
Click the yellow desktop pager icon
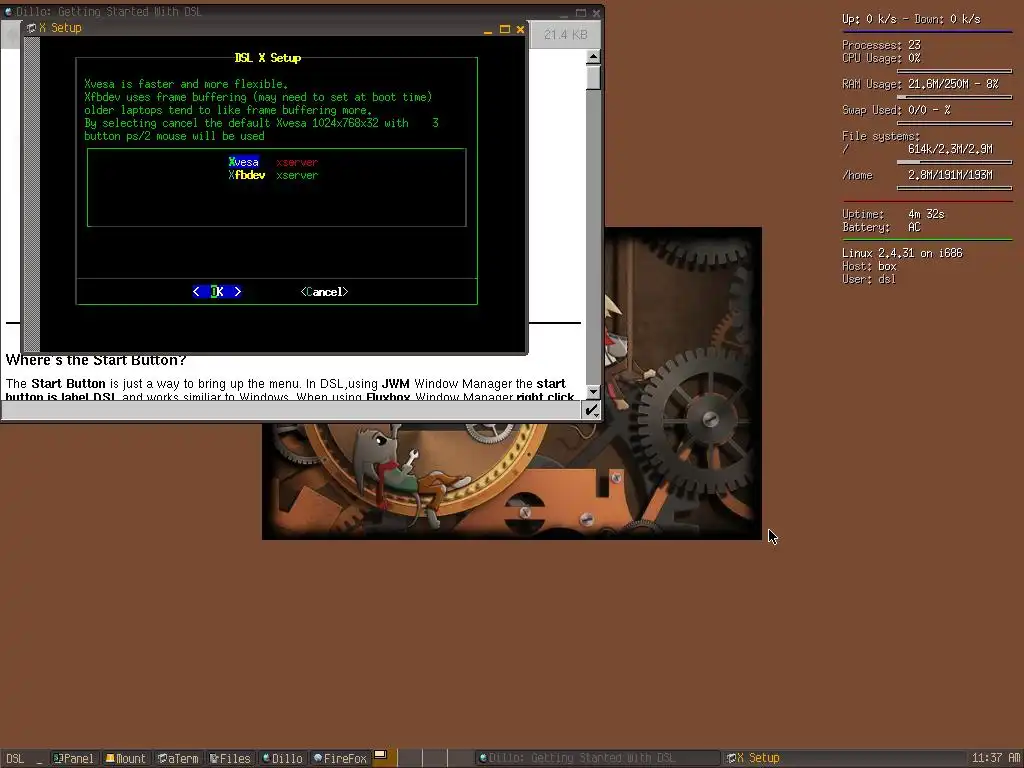(381, 755)
